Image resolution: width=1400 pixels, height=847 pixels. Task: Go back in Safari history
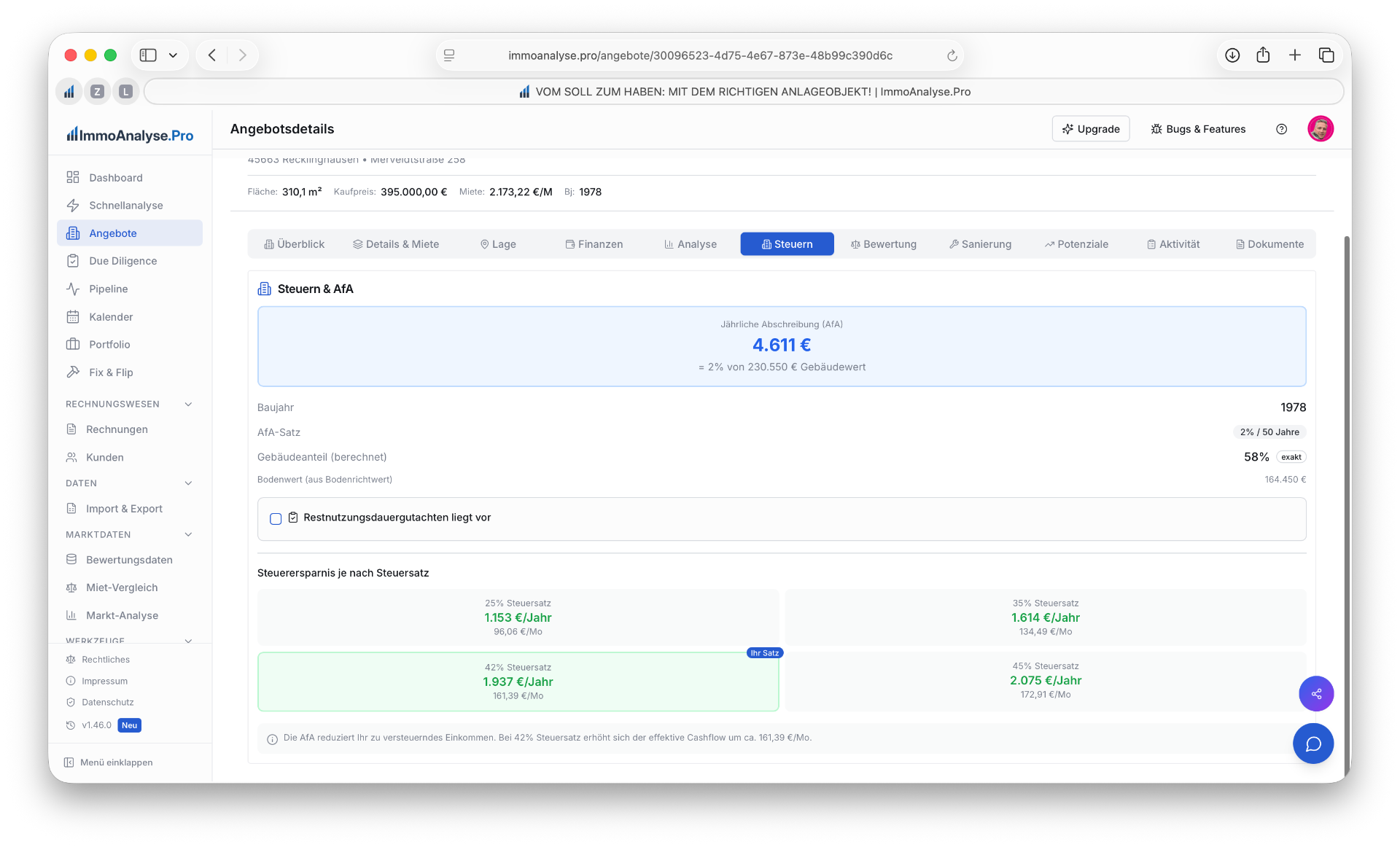point(212,55)
